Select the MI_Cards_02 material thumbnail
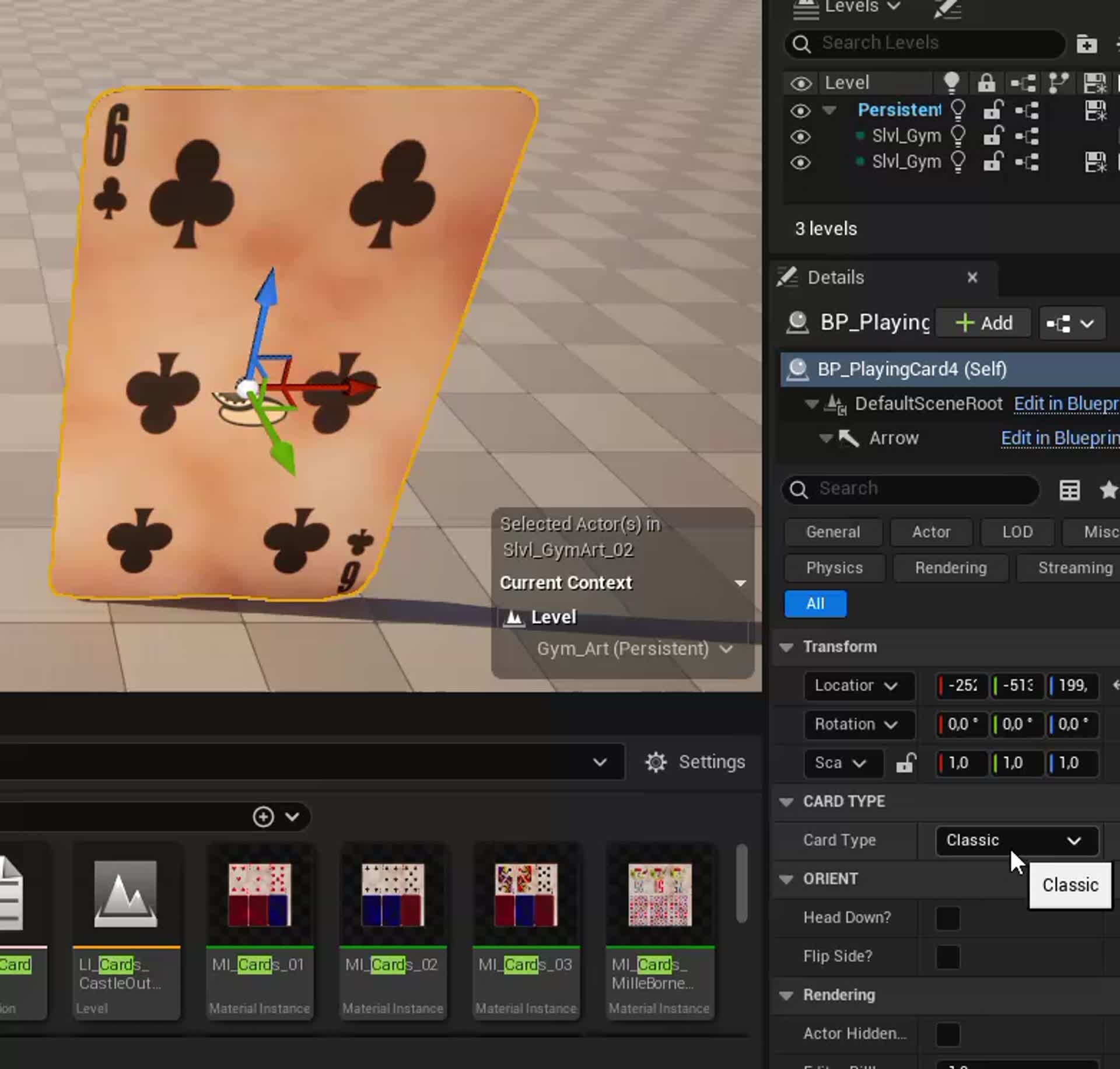 pyautogui.click(x=393, y=896)
